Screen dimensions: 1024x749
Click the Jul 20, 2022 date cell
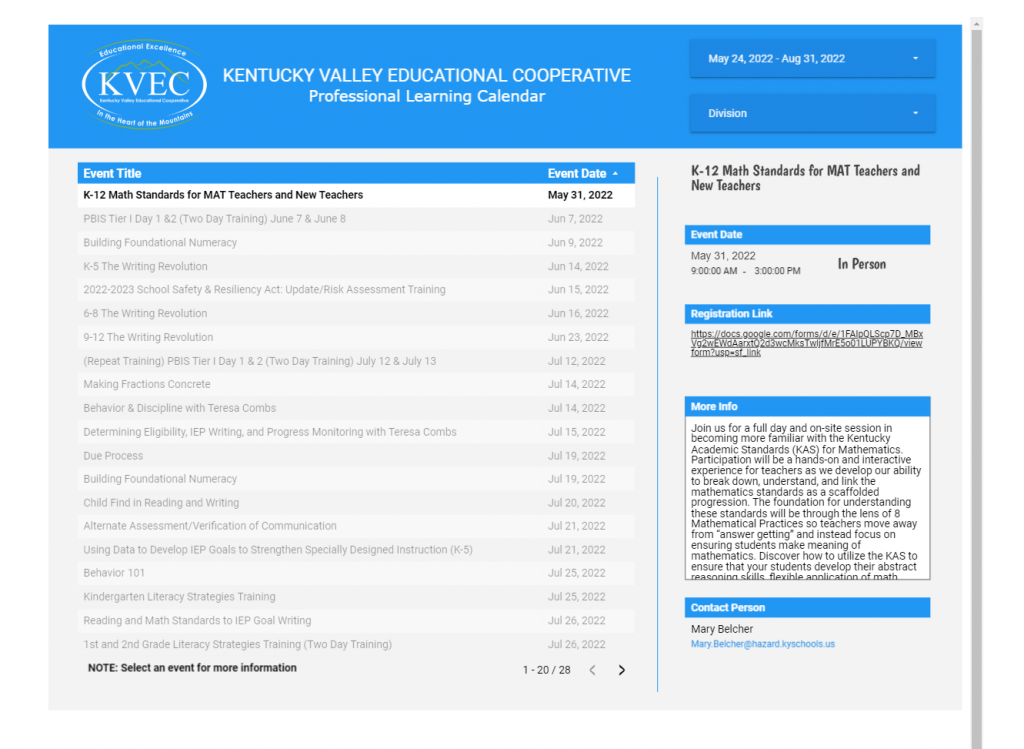point(576,503)
